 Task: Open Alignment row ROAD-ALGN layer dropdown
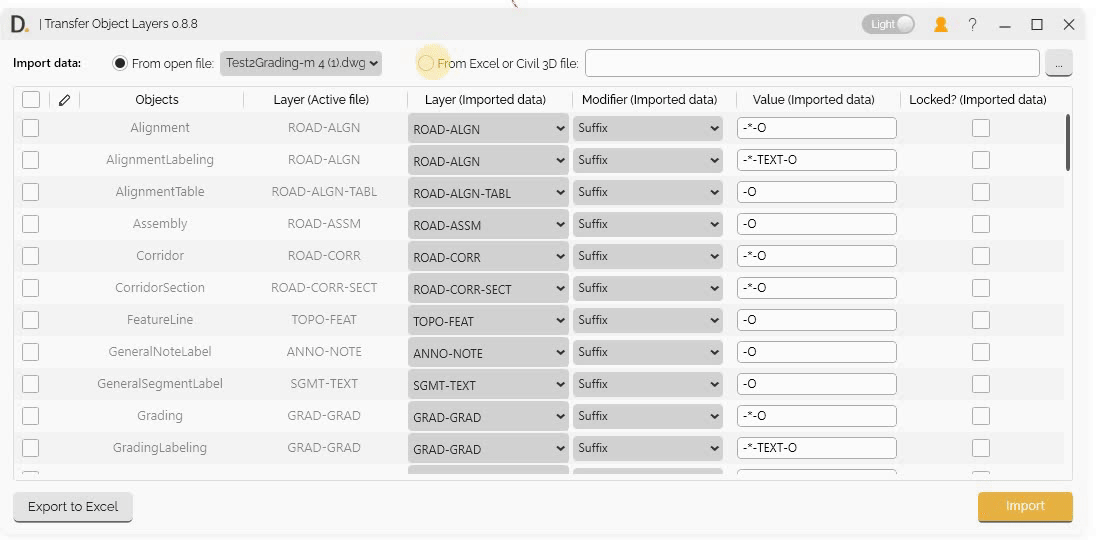(488, 129)
